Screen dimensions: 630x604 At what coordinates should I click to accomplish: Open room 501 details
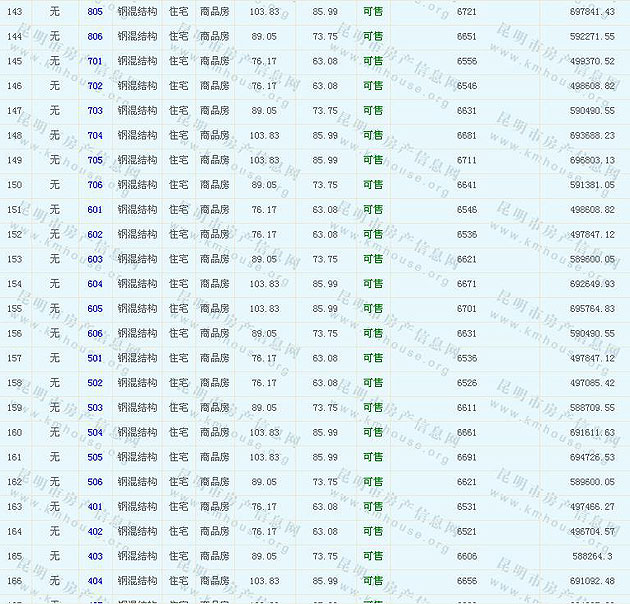(x=95, y=358)
